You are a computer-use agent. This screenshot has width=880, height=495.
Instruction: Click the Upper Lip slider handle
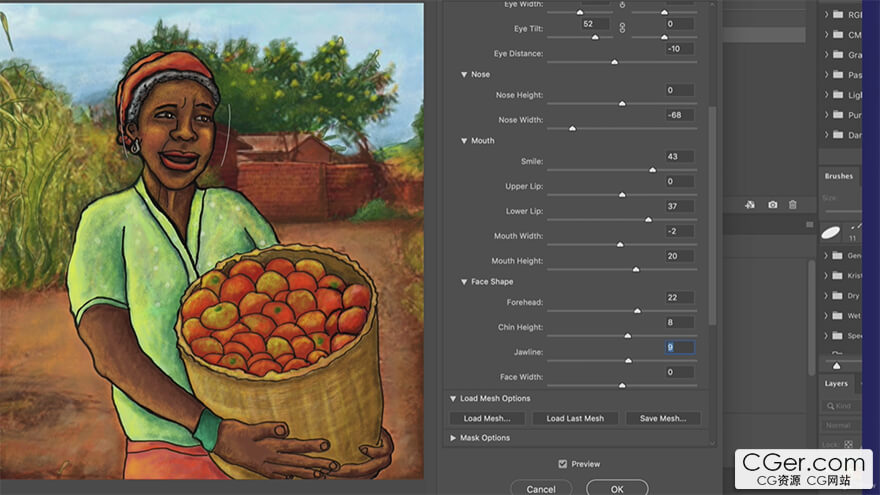tap(622, 194)
